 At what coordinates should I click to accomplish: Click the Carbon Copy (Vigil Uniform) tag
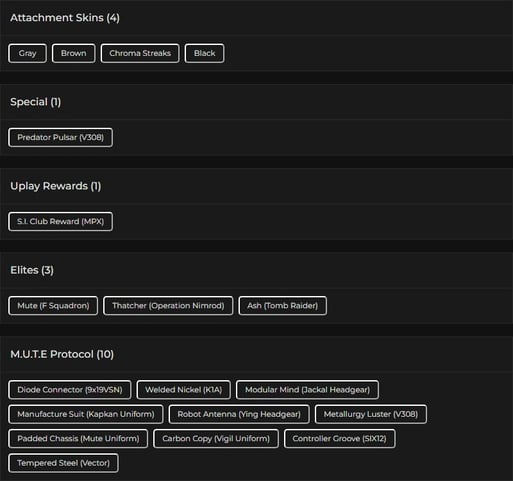pyautogui.click(x=216, y=439)
